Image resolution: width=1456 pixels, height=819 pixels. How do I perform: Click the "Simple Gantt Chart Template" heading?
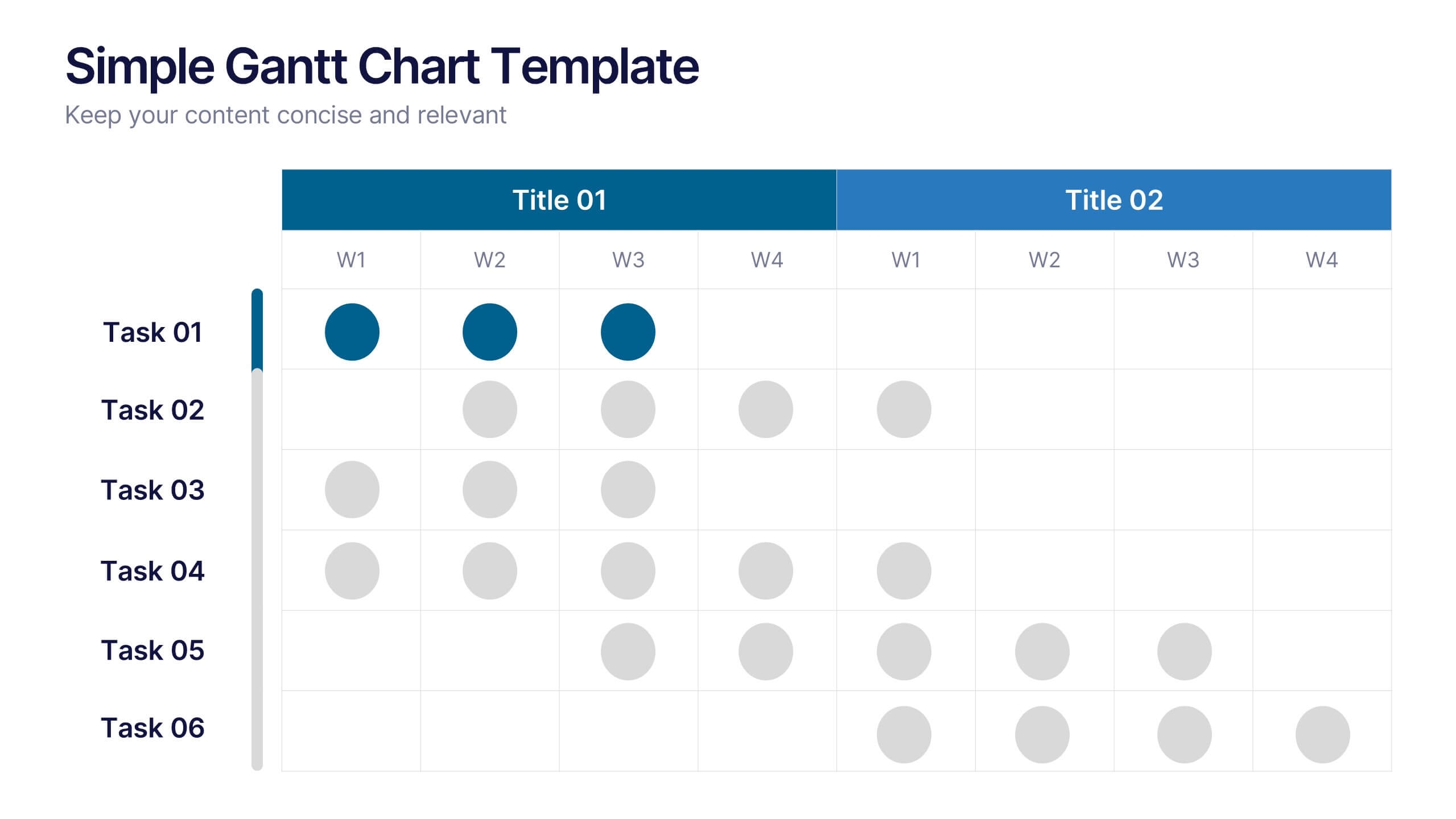[x=382, y=67]
